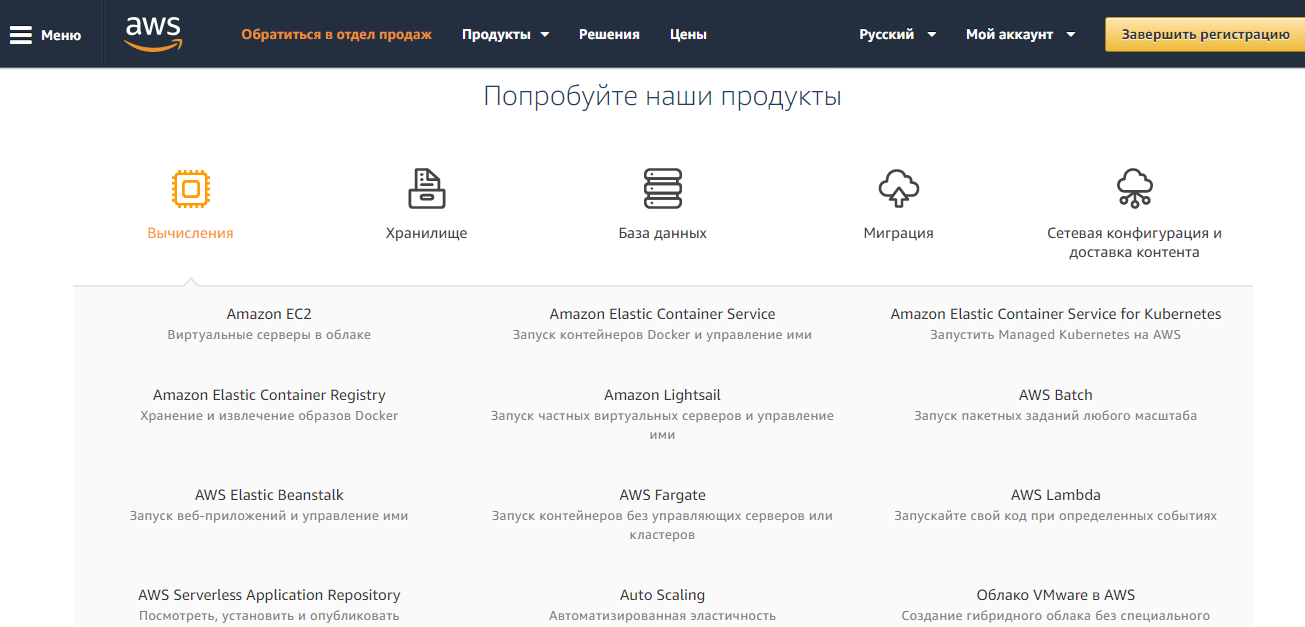The height and width of the screenshot is (627, 1305).
Task: Select the Решения menu item
Action: point(609,34)
